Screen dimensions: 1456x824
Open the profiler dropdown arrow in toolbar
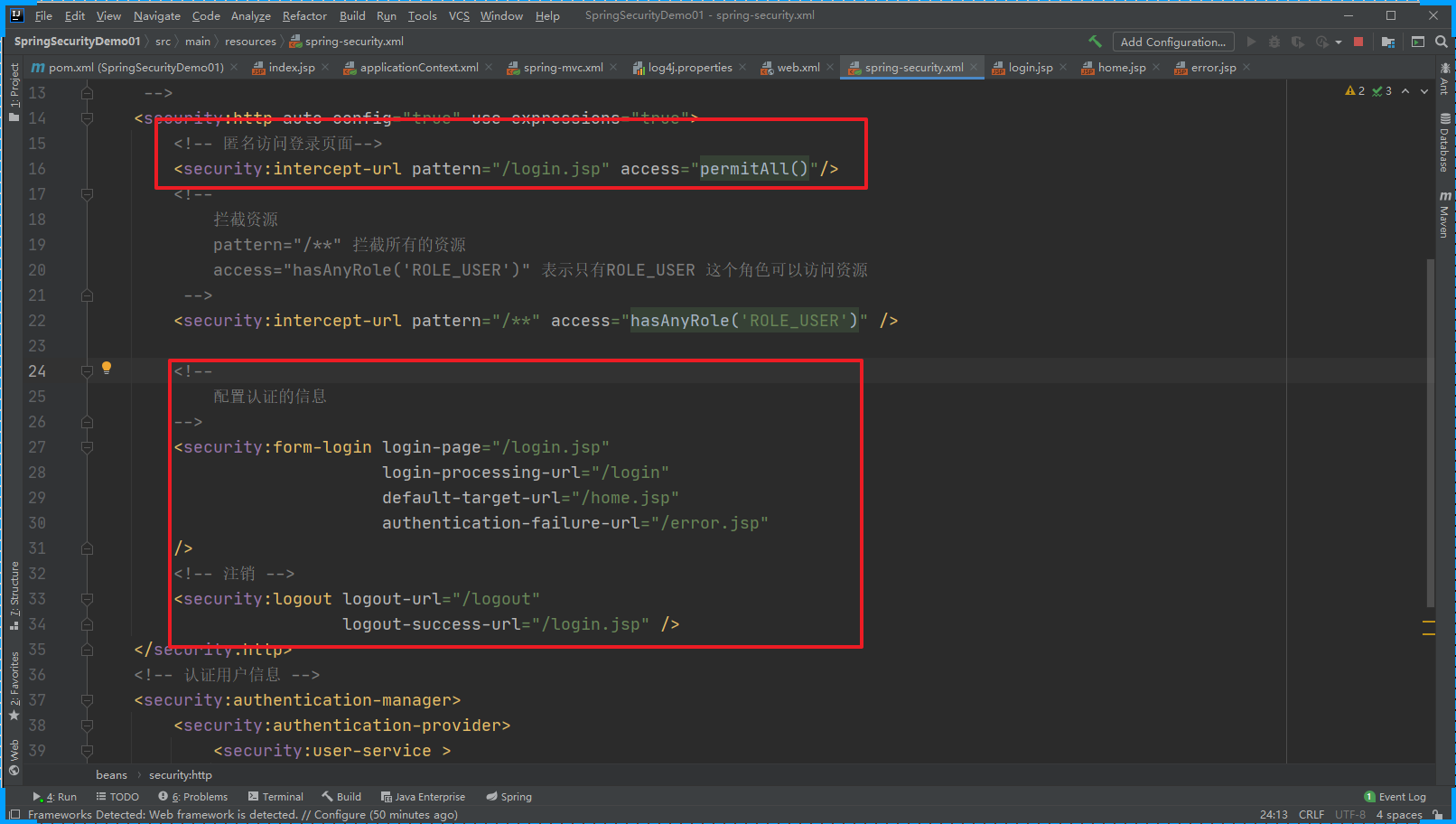pyautogui.click(x=1339, y=42)
